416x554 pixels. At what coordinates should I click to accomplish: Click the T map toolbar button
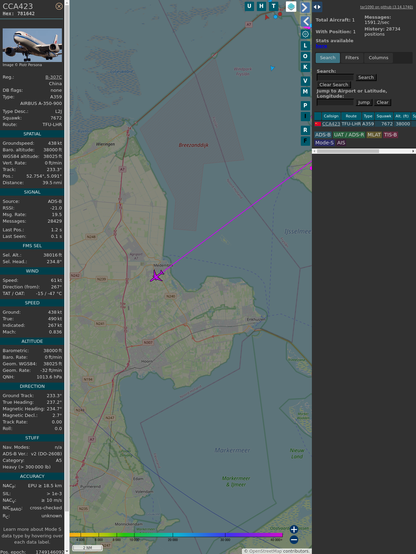coord(273,6)
